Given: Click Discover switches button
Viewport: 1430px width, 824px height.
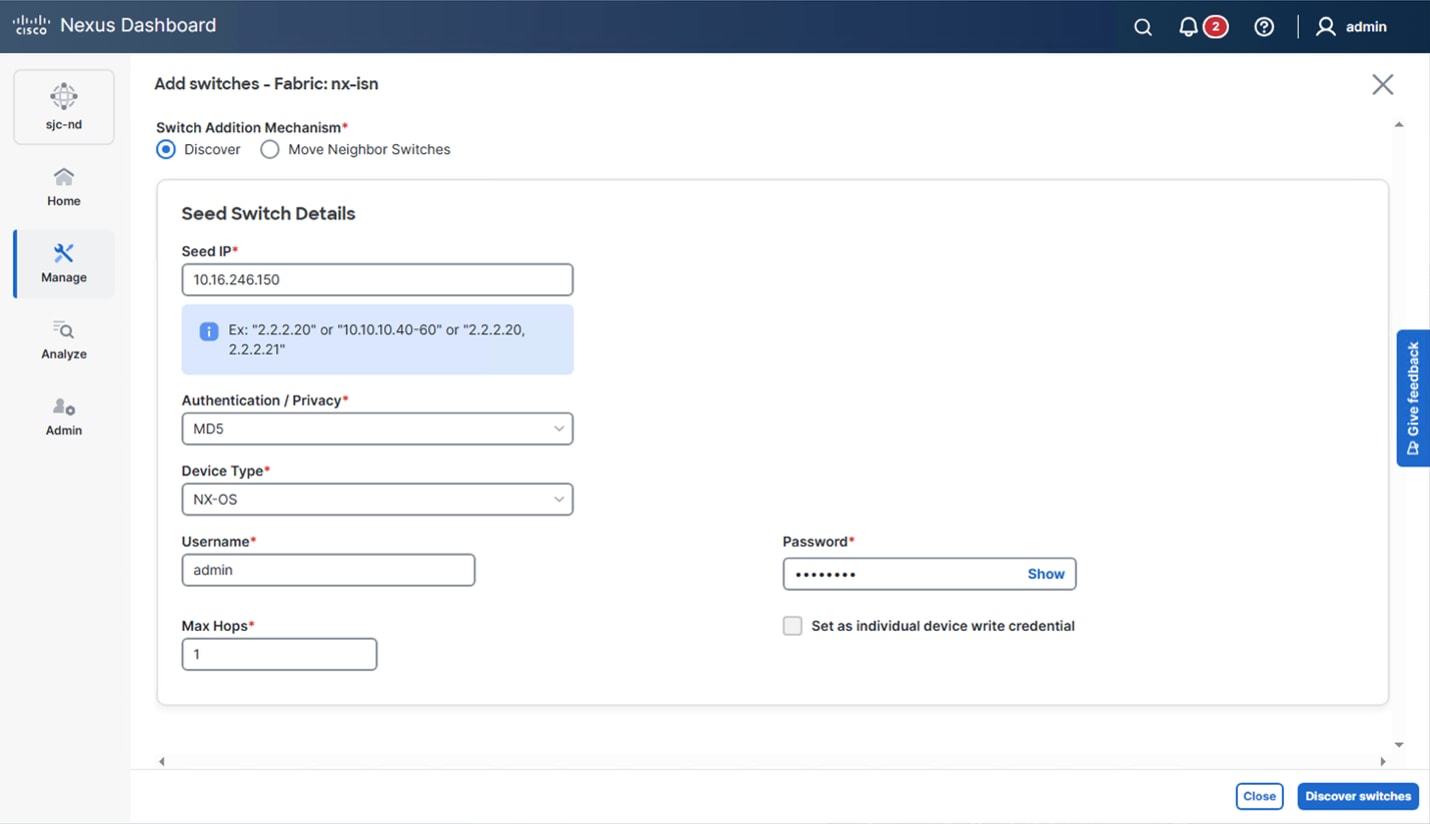Looking at the screenshot, I should 1358,796.
